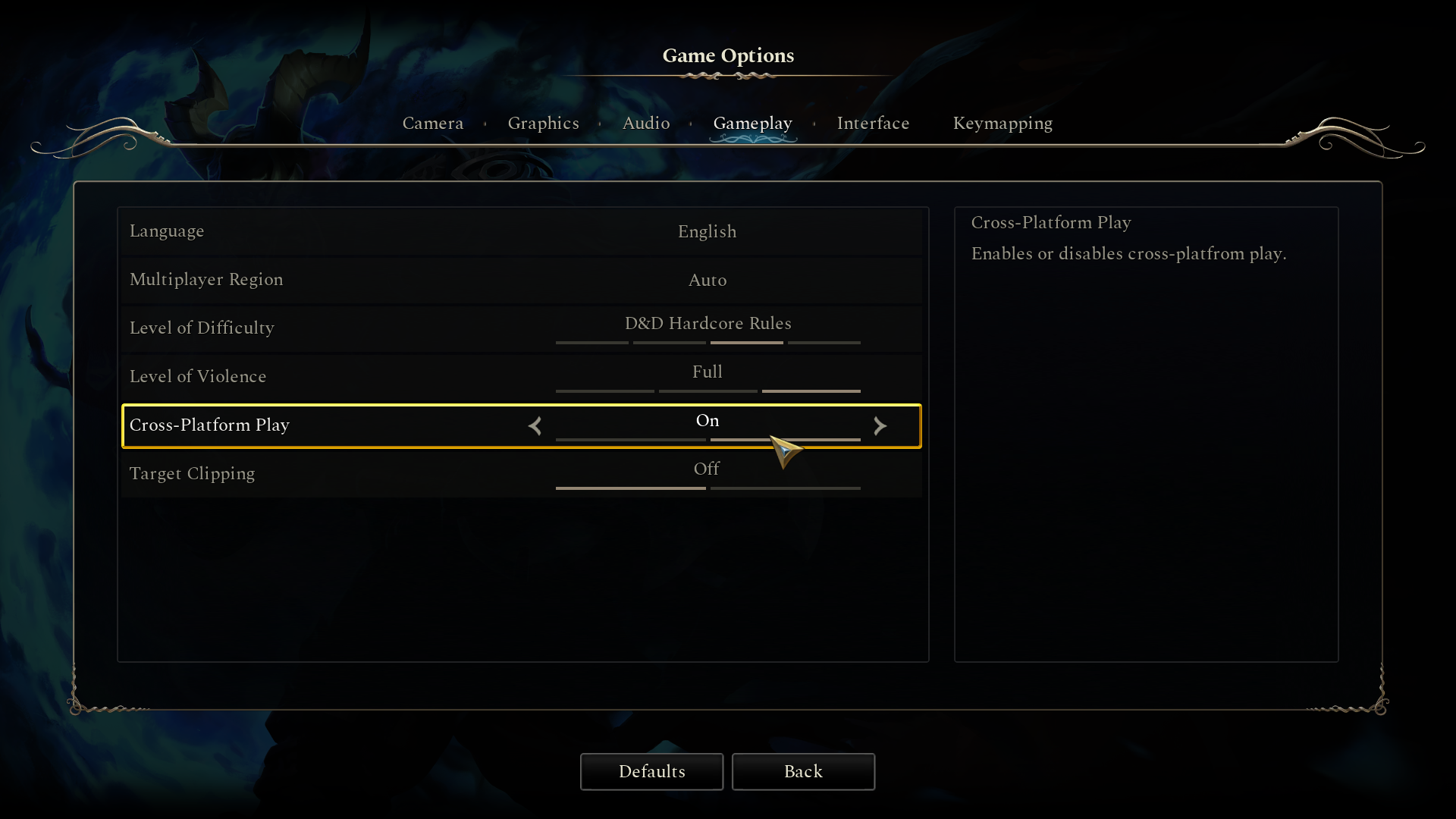Click first segment of Level of Violence slider

(605, 391)
